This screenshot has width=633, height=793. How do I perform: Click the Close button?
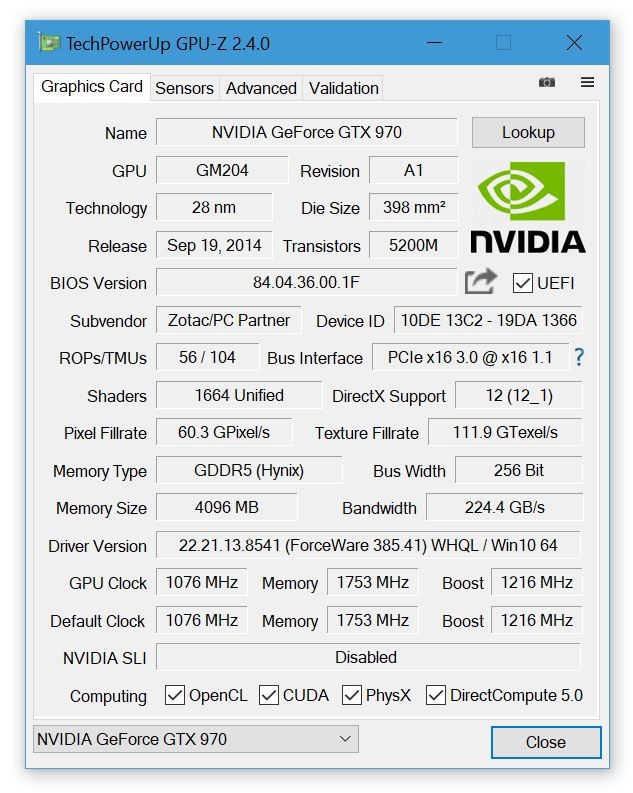(x=546, y=742)
